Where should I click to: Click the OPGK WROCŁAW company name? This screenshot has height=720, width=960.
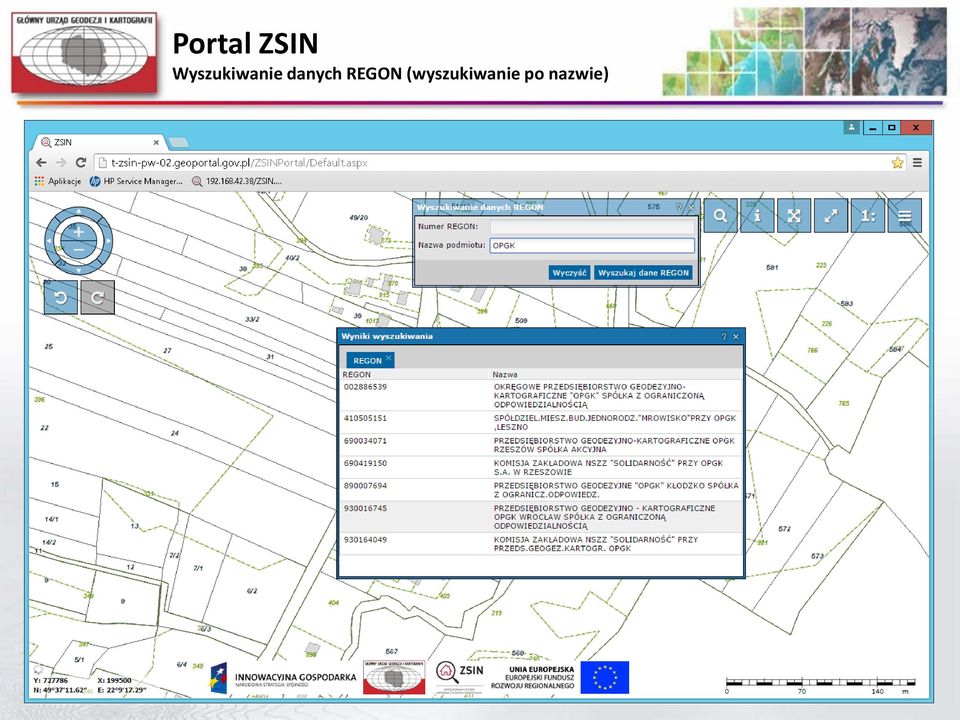[604, 517]
